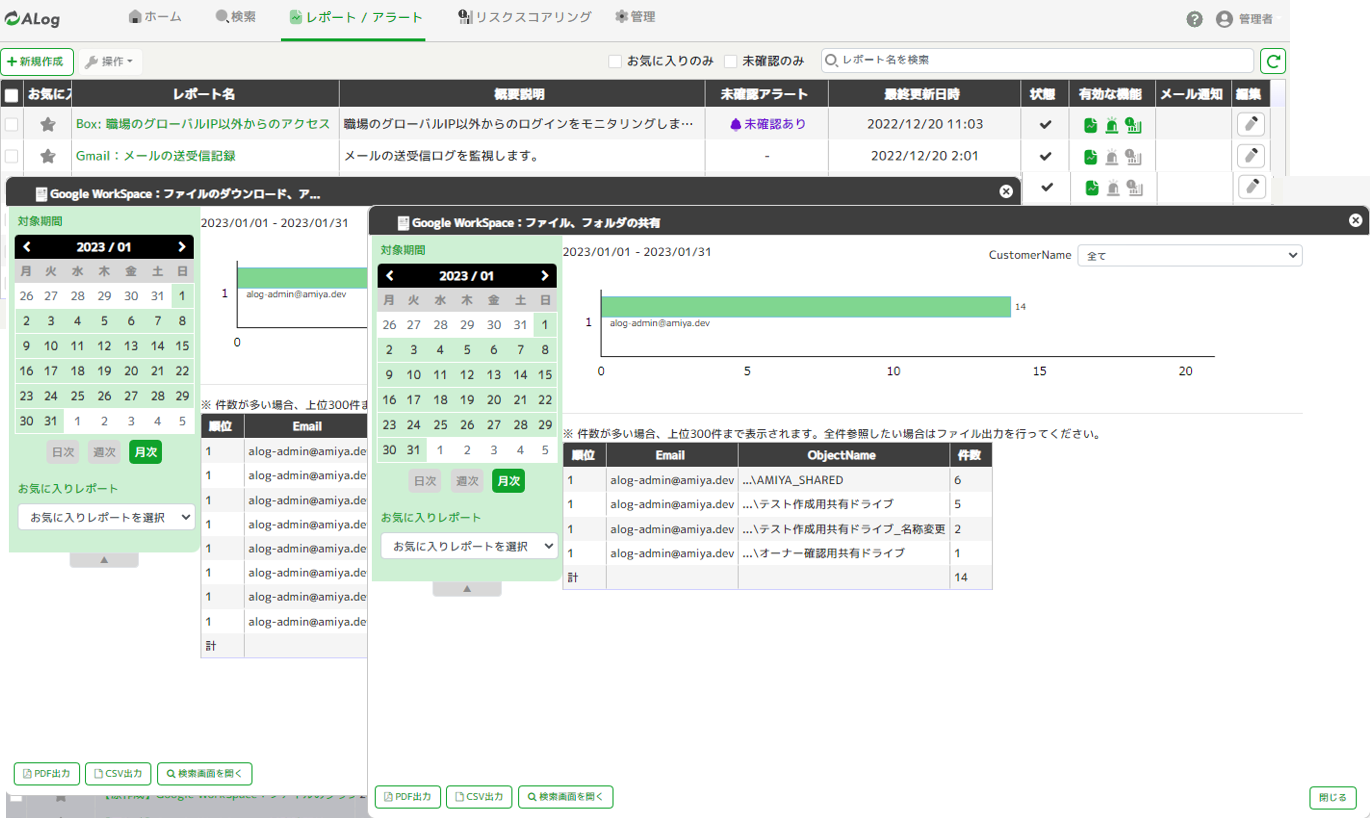This screenshot has width=1370, height=818.
Task: Click the 未確認あり alert link
Action: (x=767, y=124)
